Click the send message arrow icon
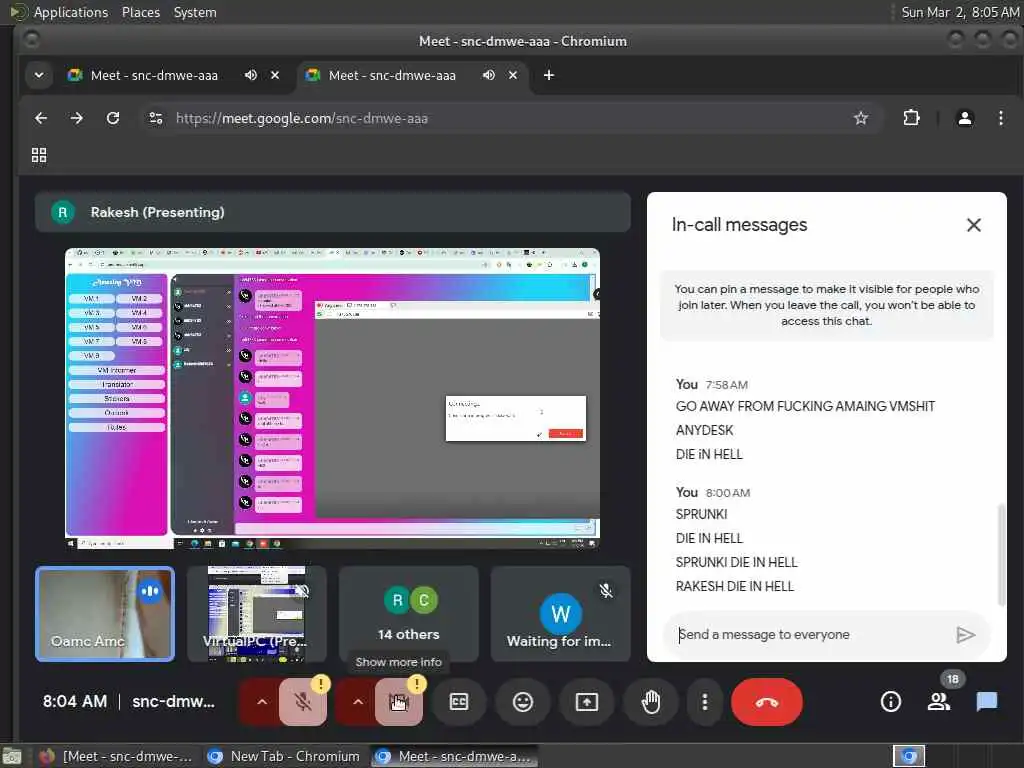This screenshot has width=1024, height=768. (x=965, y=635)
